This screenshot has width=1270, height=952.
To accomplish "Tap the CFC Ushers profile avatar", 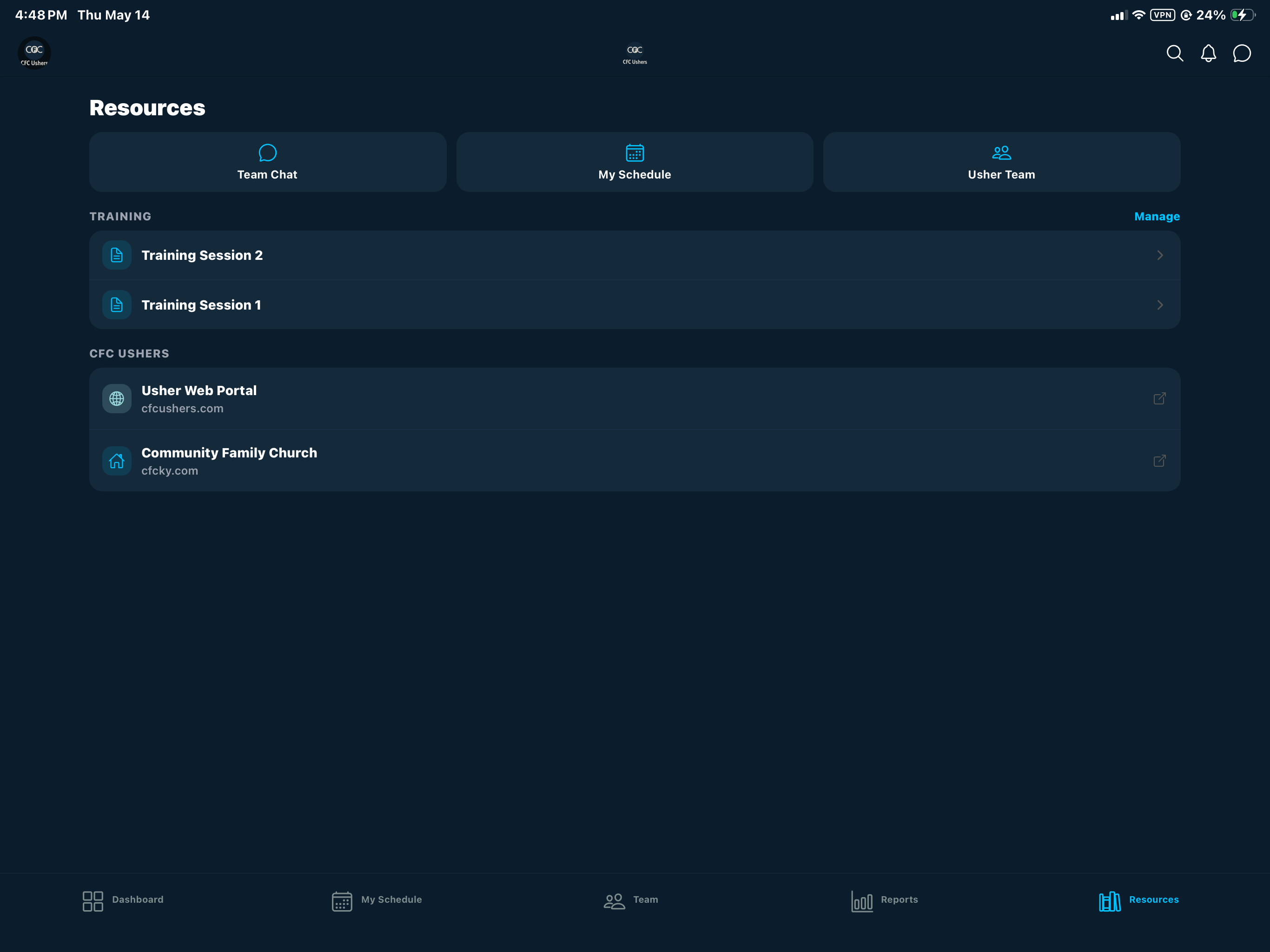I will click(x=34, y=53).
